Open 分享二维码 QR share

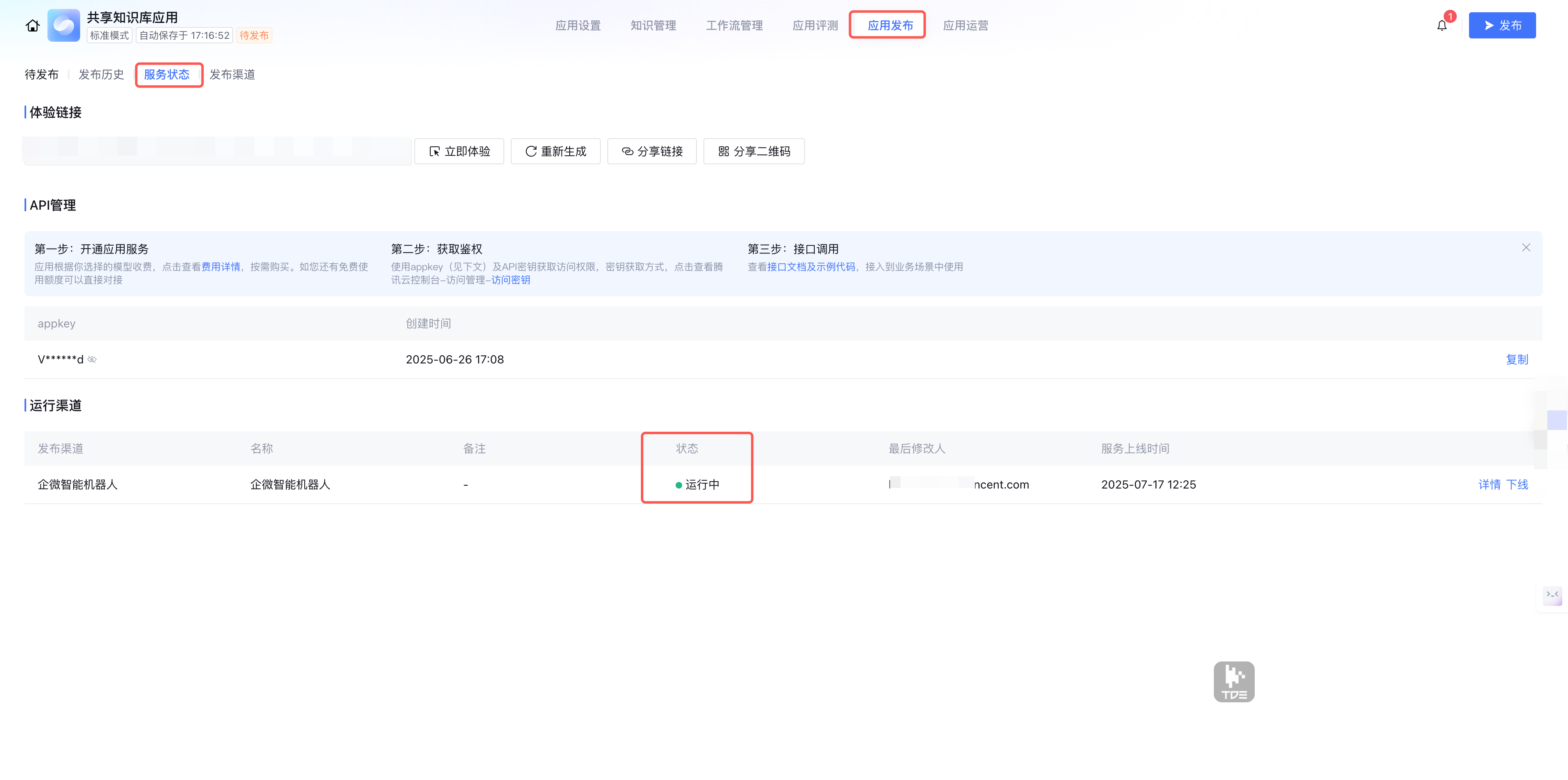(x=754, y=152)
